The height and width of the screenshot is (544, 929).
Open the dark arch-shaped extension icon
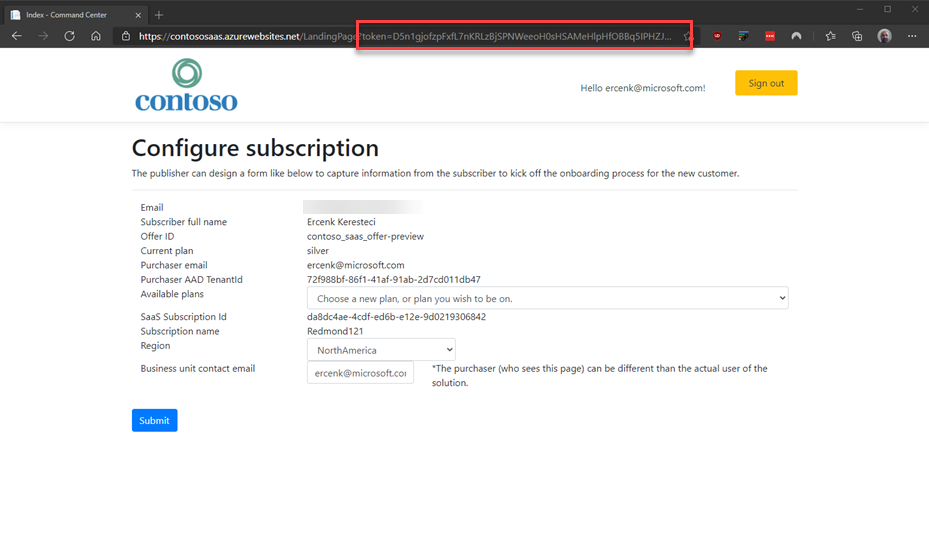click(796, 36)
